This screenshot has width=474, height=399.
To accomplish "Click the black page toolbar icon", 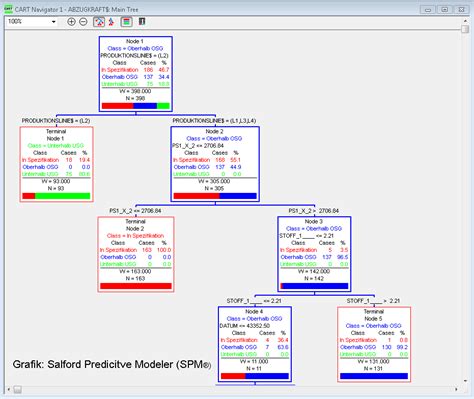I will 142,22.
